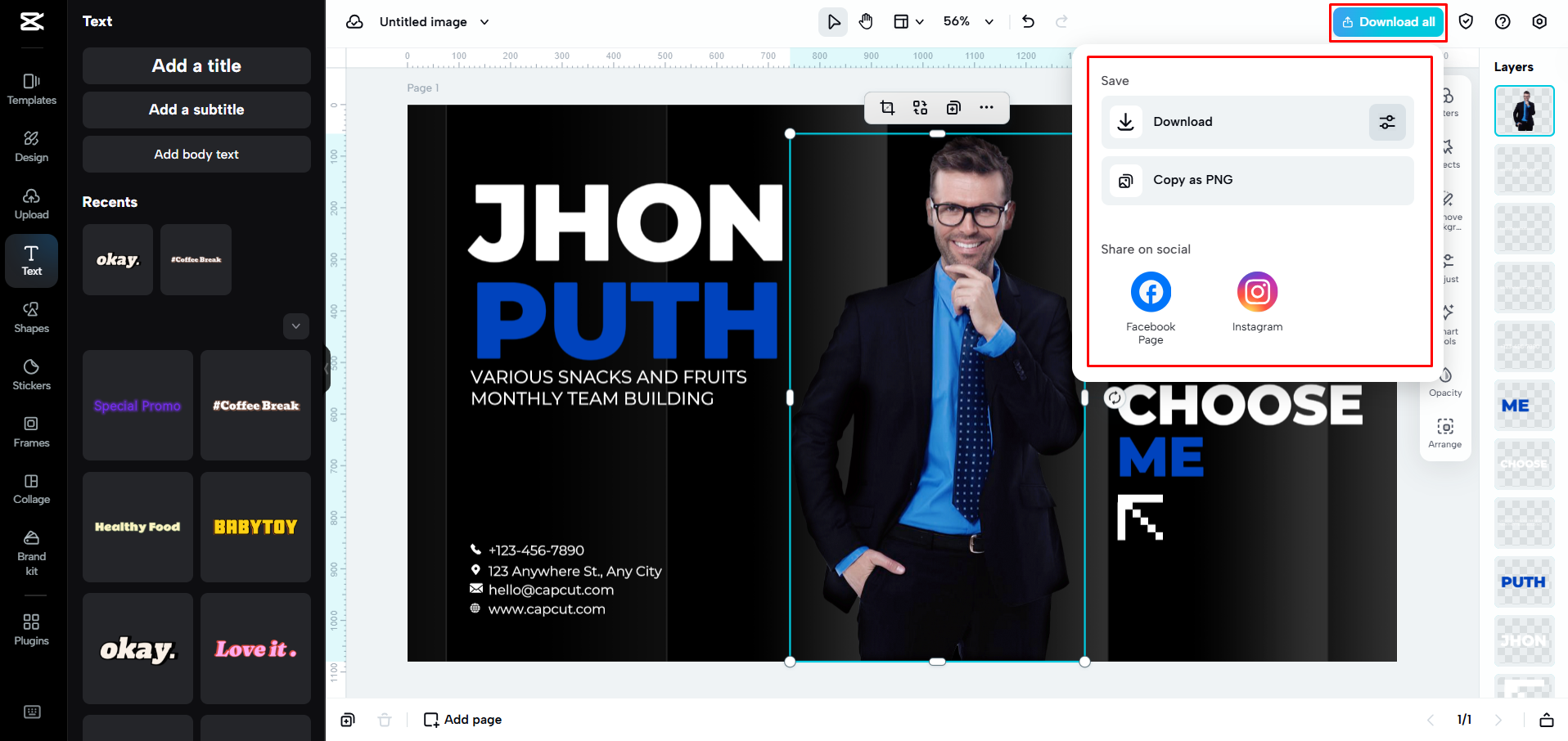Choose Copy as PNG option
The width and height of the screenshot is (1568, 741).
1257,181
